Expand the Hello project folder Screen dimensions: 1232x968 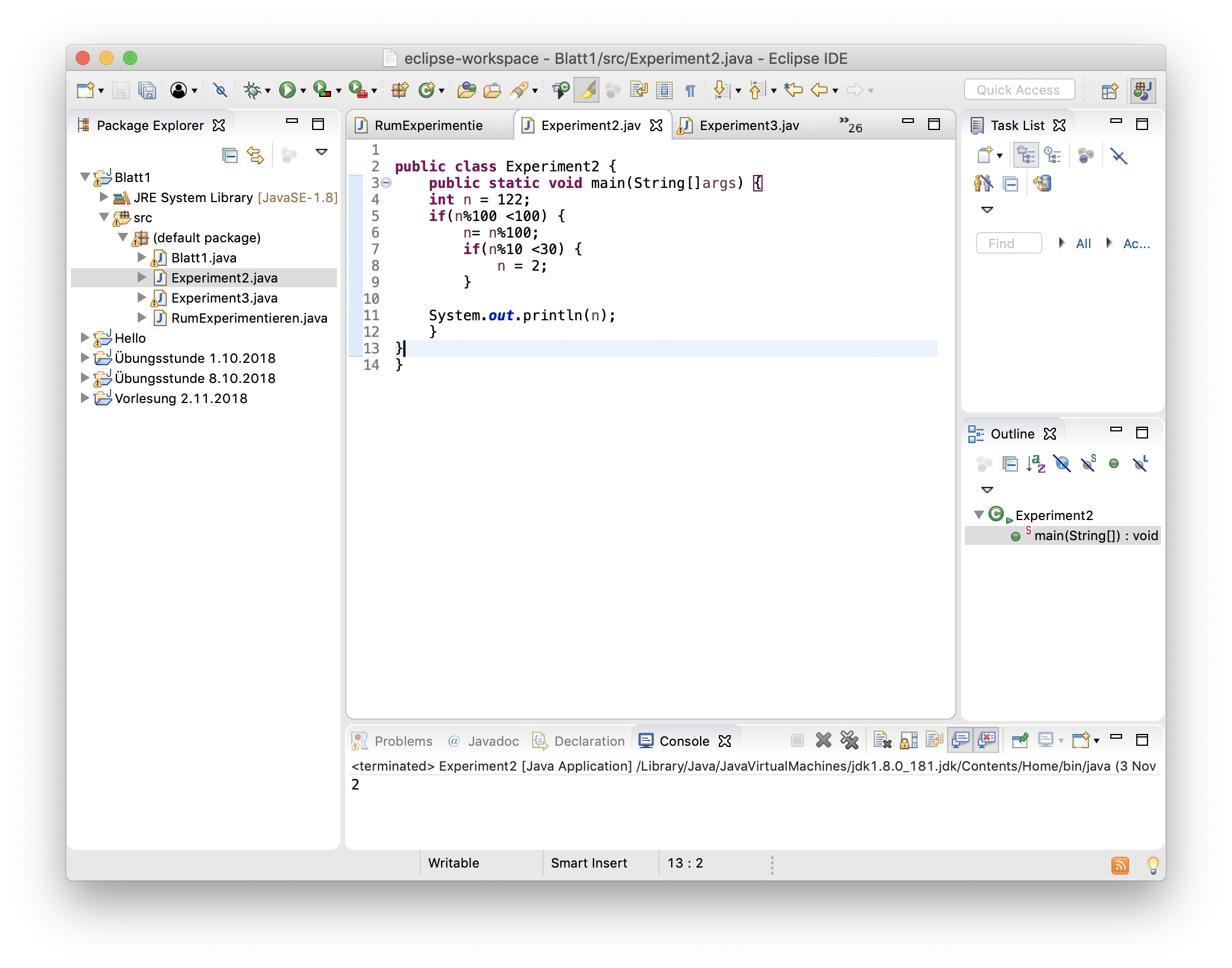(85, 337)
